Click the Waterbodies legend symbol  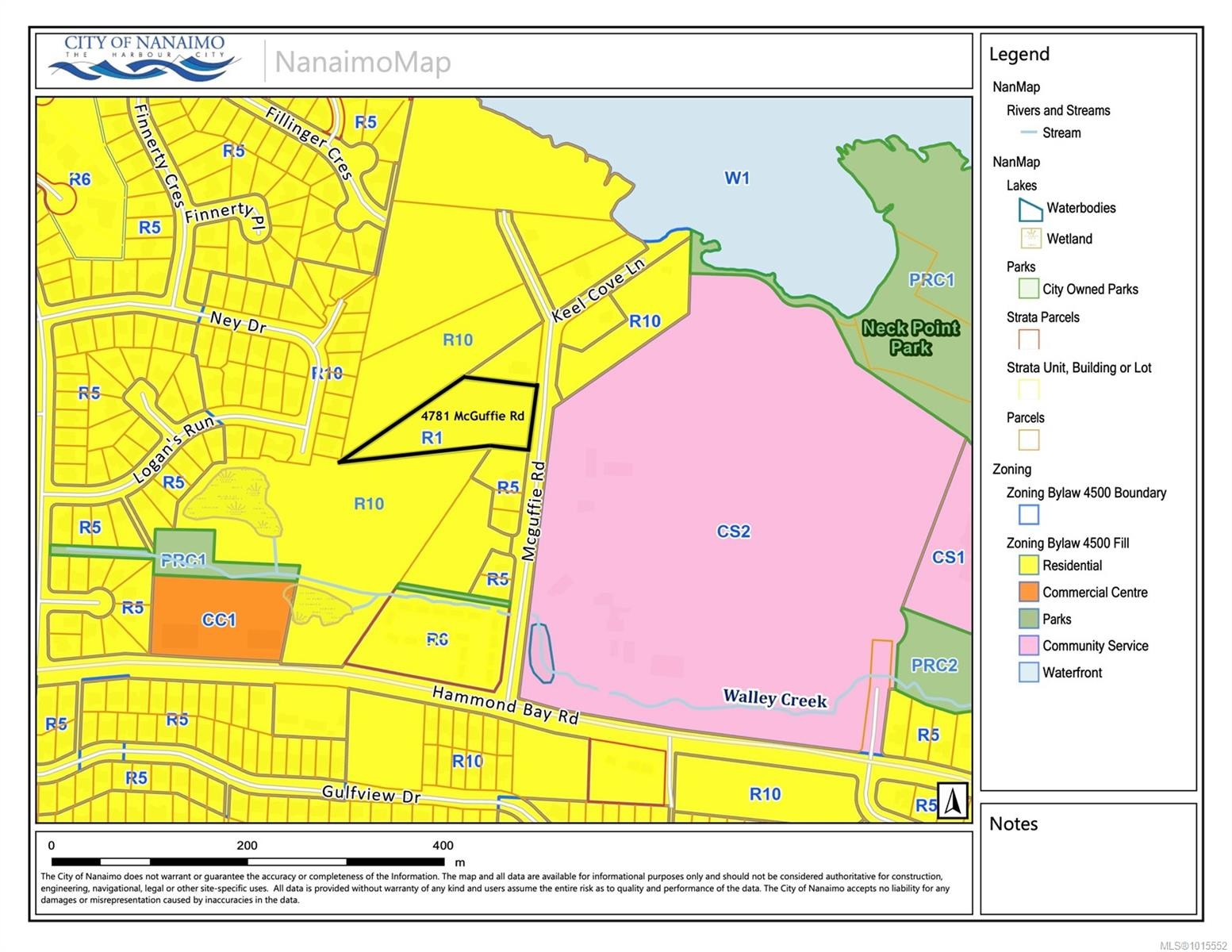point(1030,209)
